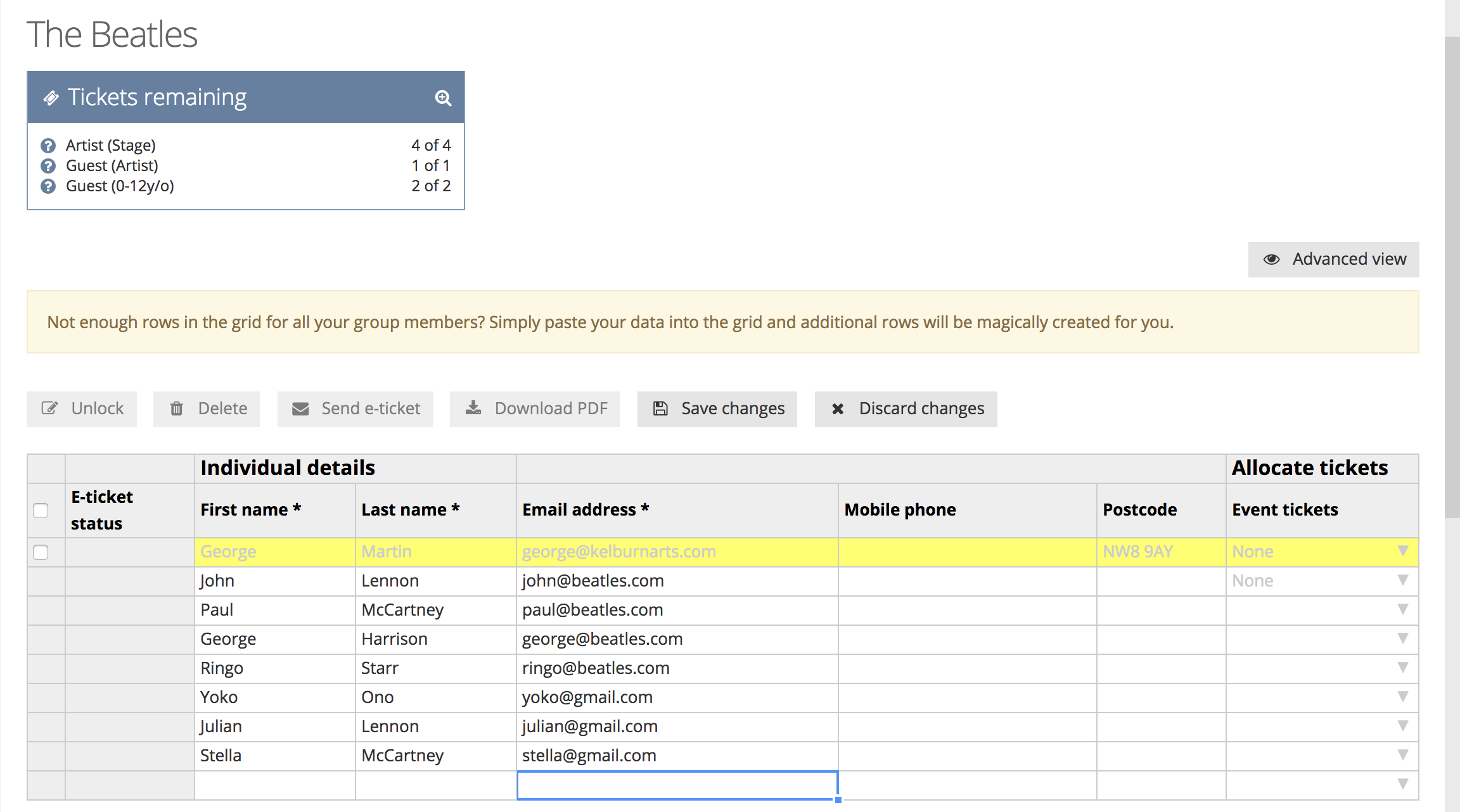The height and width of the screenshot is (812, 1460).
Task: Click the Unlock button
Action: point(82,409)
